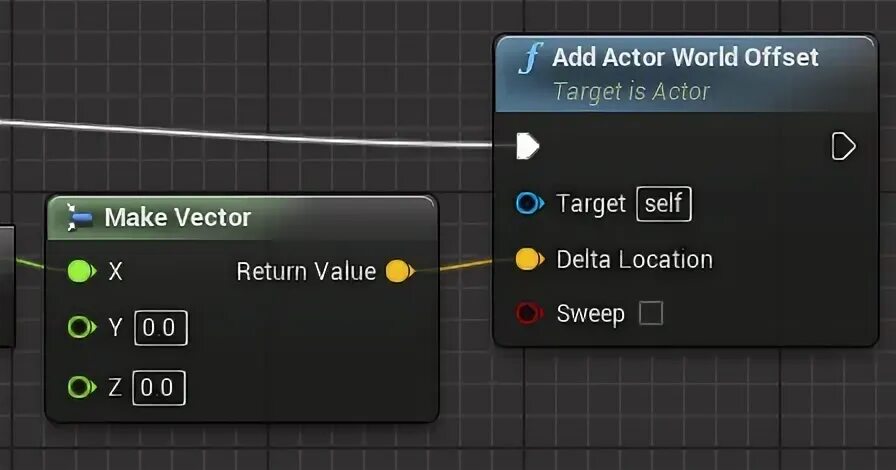Select the Add Actor World Offset node title
896x470 pixels.
click(685, 57)
